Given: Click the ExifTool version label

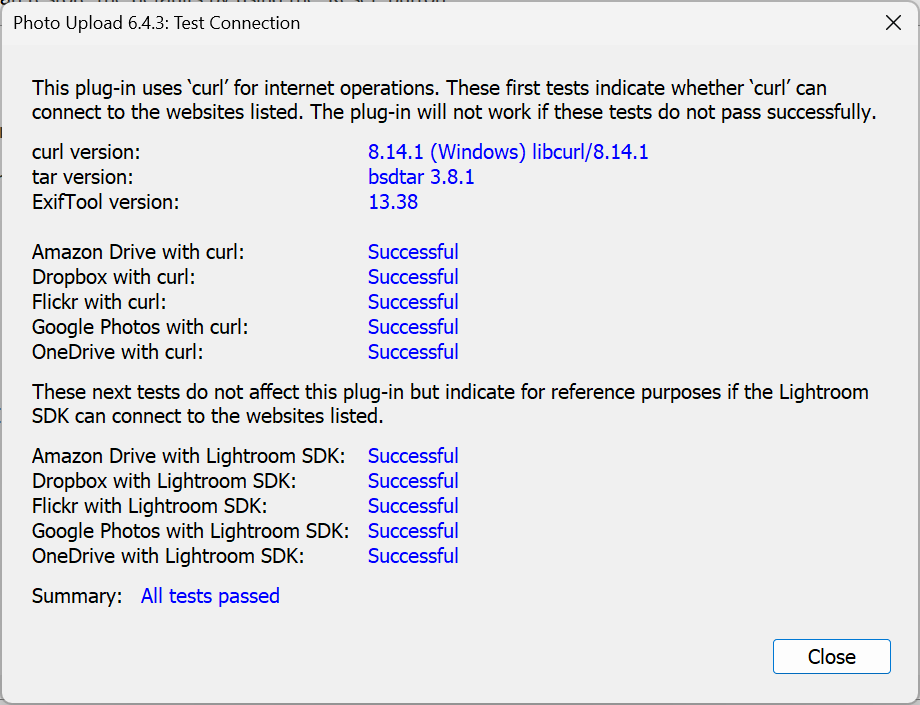Looking at the screenshot, I should [x=106, y=203].
